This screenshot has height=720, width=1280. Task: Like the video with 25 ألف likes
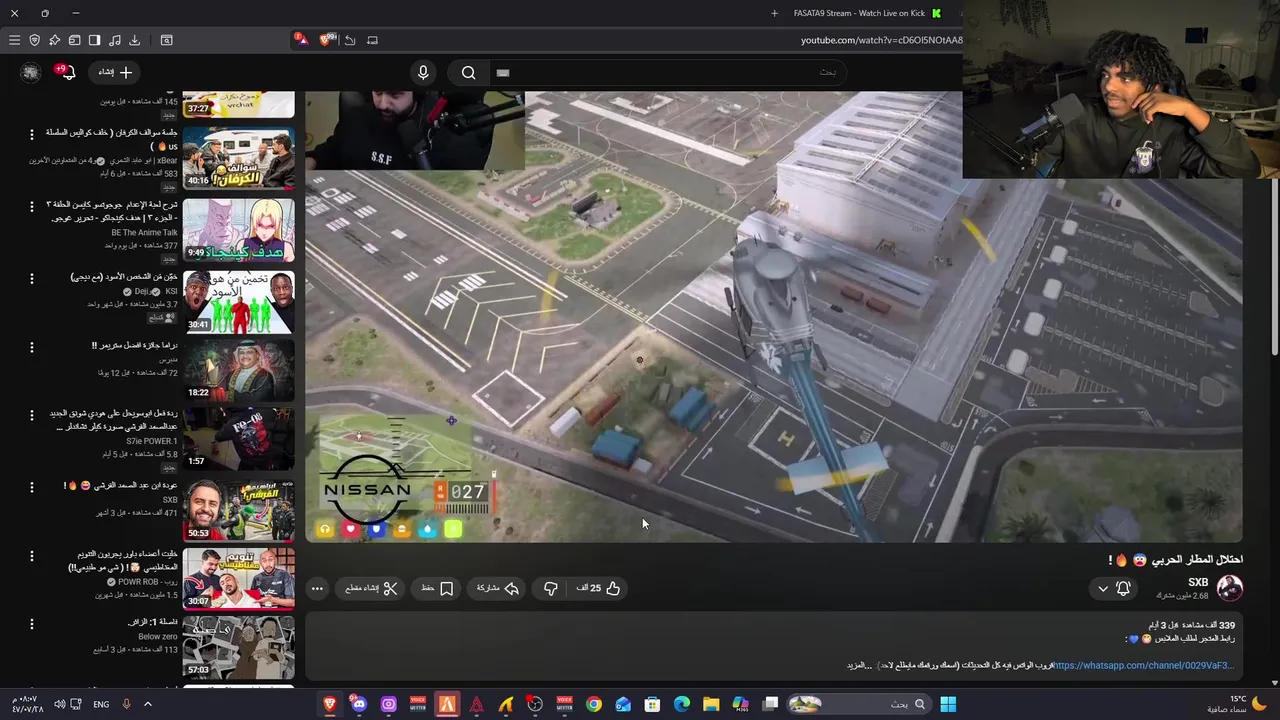tap(598, 589)
